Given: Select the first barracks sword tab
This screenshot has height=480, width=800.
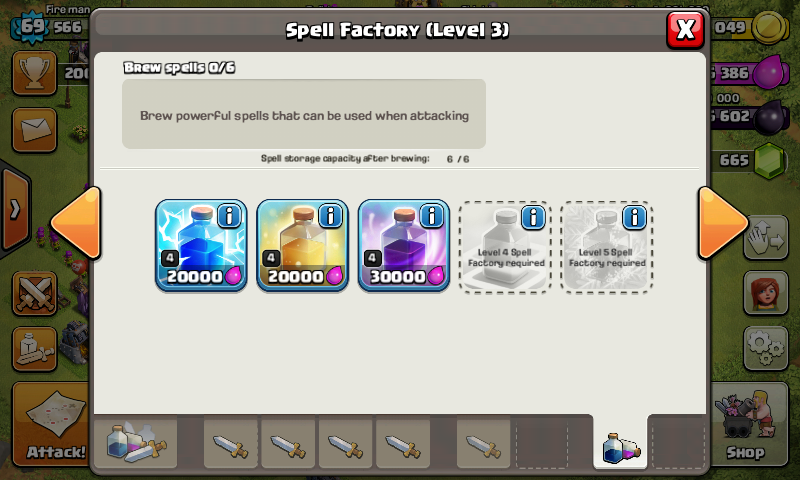Looking at the screenshot, I should [231, 444].
